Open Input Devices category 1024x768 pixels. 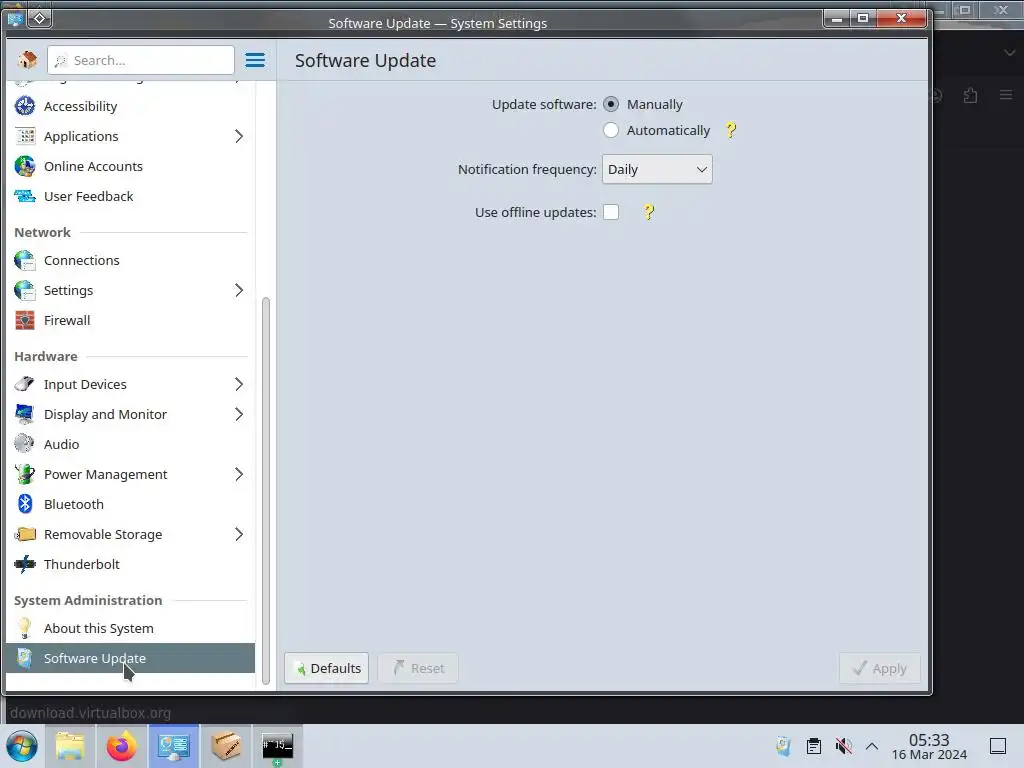[x=131, y=385]
